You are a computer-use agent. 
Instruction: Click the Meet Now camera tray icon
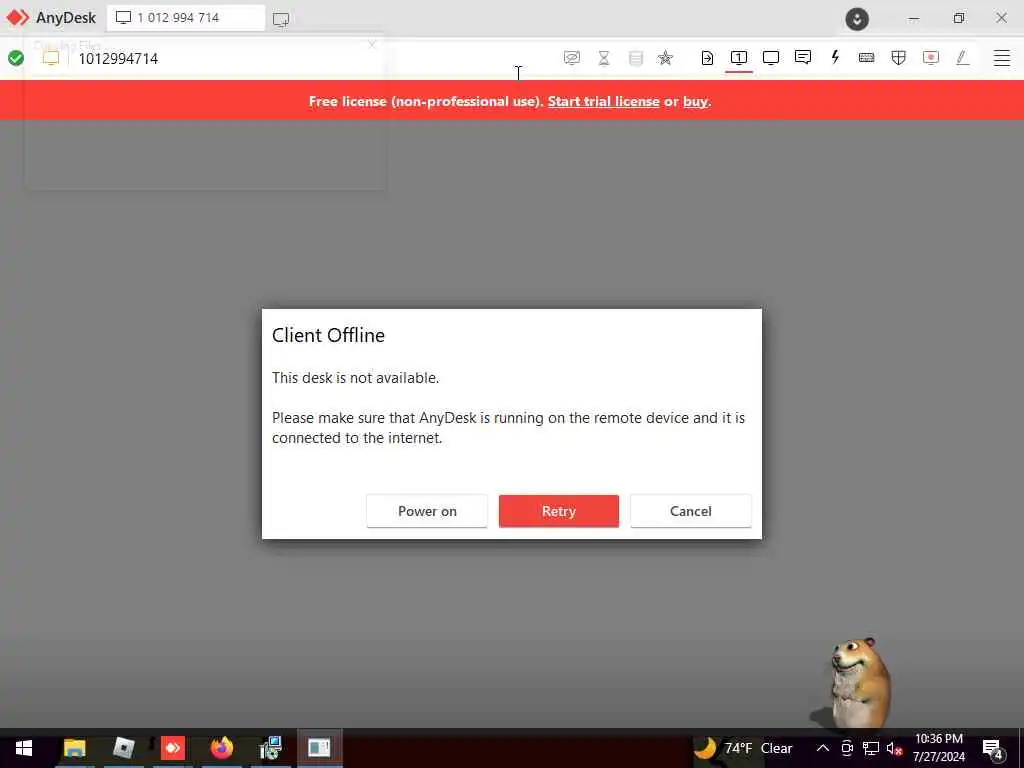tap(847, 748)
